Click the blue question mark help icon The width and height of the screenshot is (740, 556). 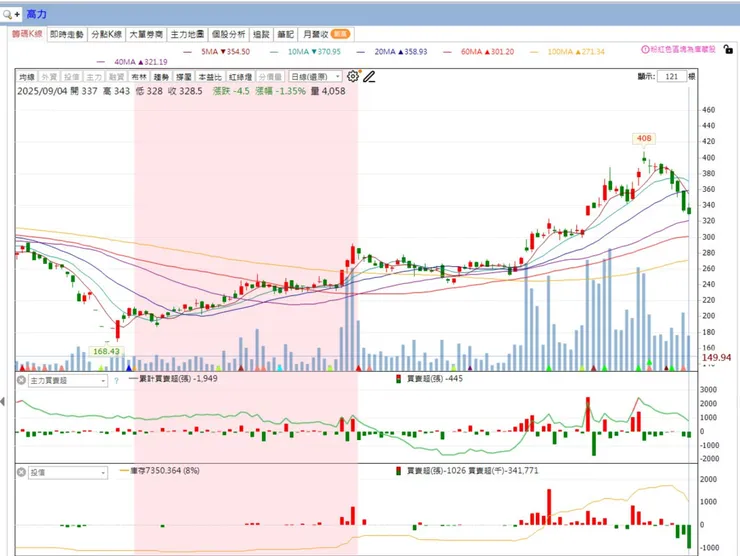tap(117, 380)
